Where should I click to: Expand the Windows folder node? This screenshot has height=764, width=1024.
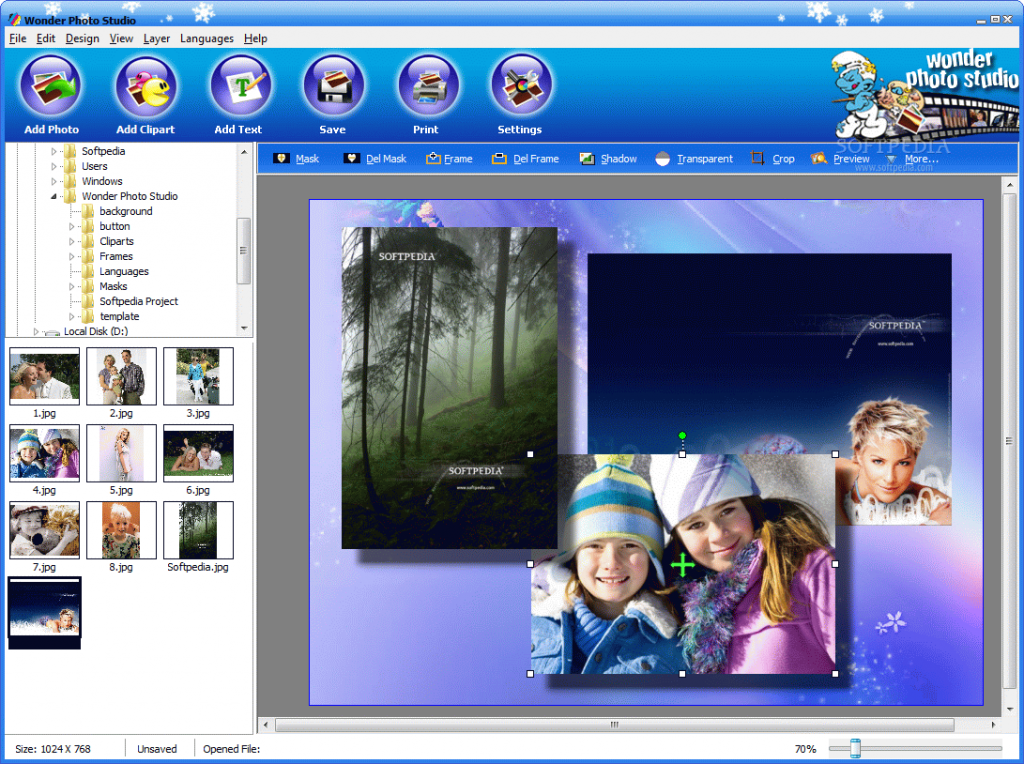tap(54, 182)
